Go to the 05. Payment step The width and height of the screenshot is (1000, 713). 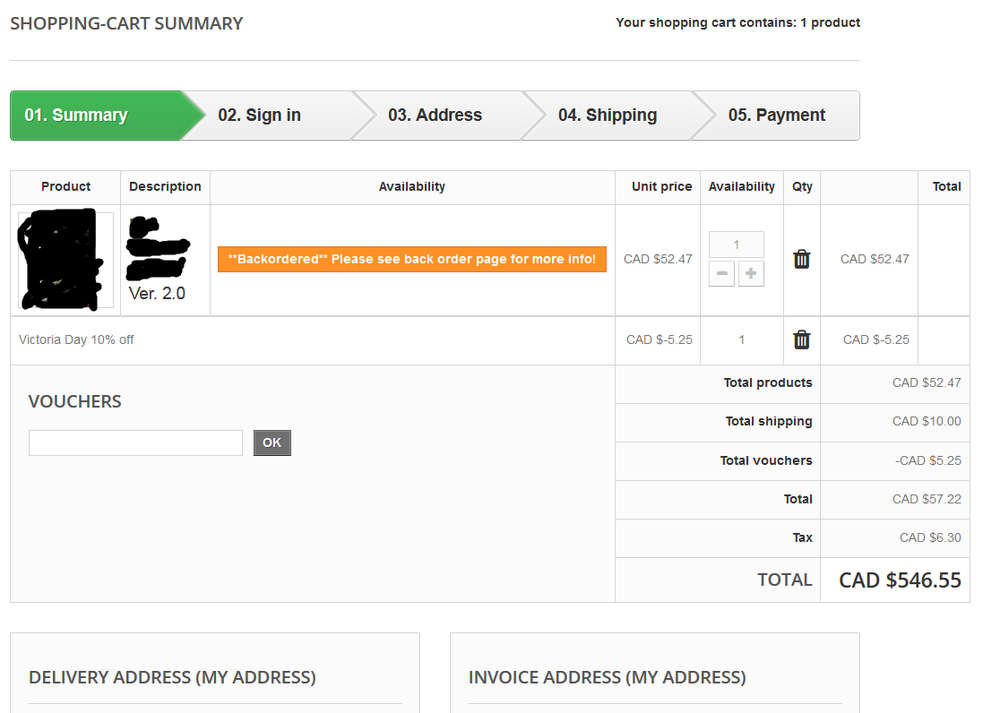pyautogui.click(x=776, y=116)
